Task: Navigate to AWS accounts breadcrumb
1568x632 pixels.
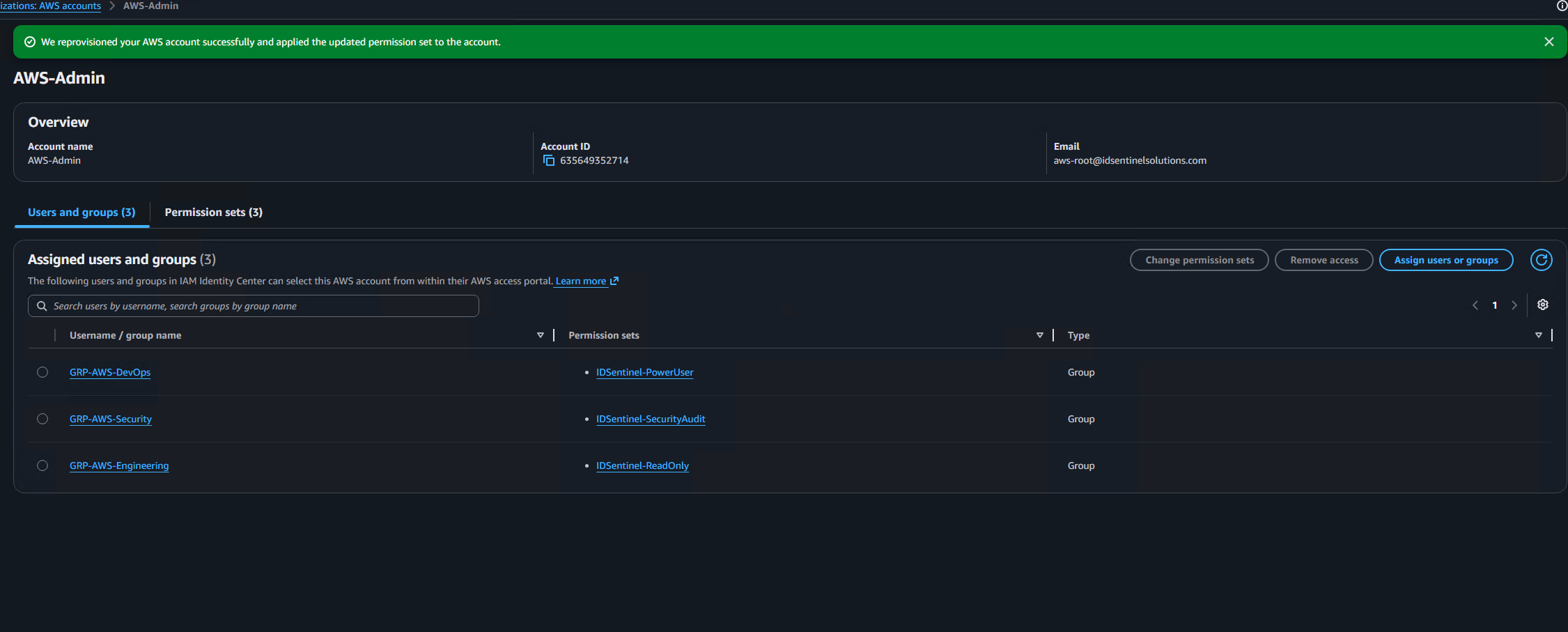Action: 50,6
